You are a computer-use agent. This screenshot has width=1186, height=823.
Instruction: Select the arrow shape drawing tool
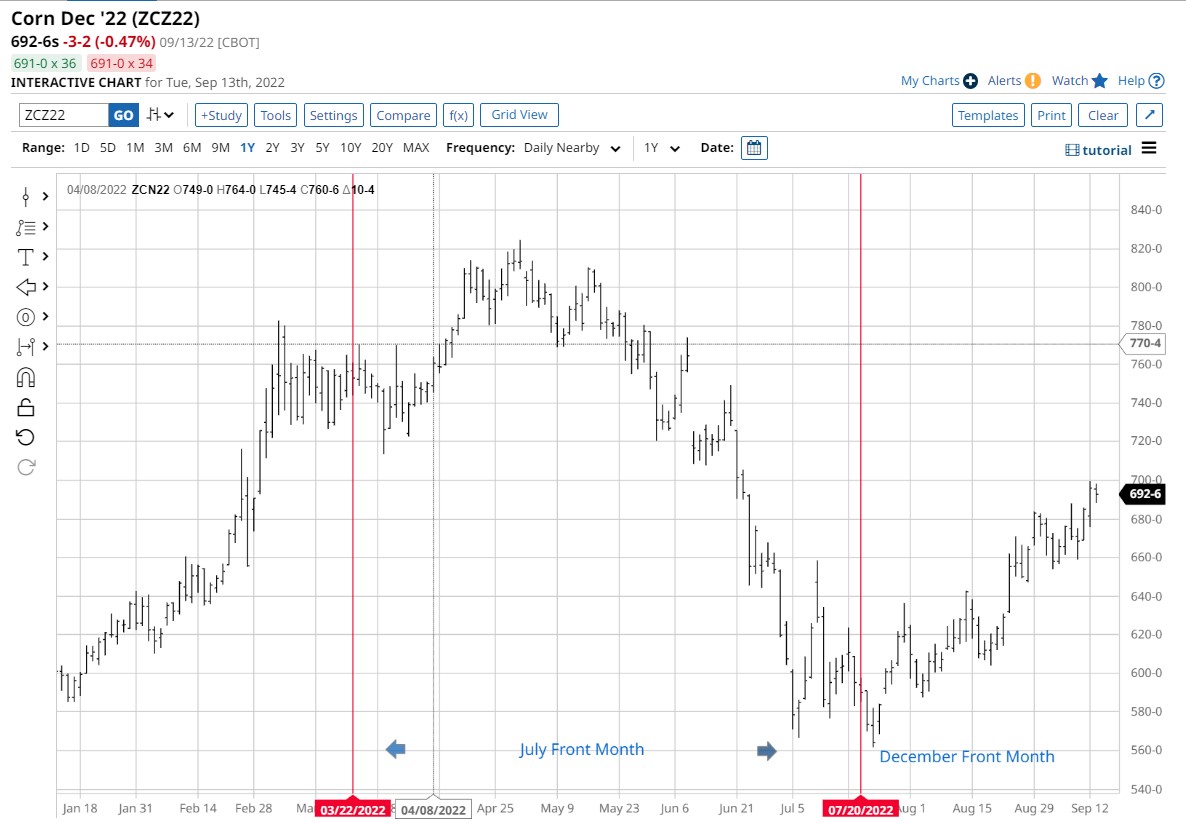click(26, 287)
